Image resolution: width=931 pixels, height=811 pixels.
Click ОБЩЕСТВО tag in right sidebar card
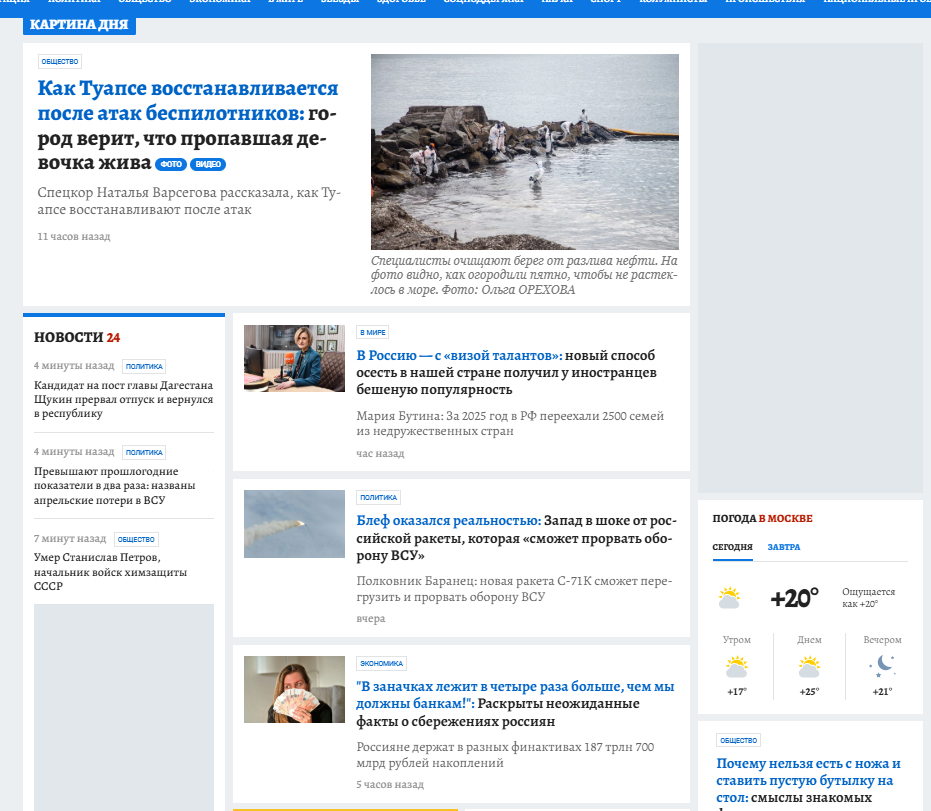coord(739,741)
